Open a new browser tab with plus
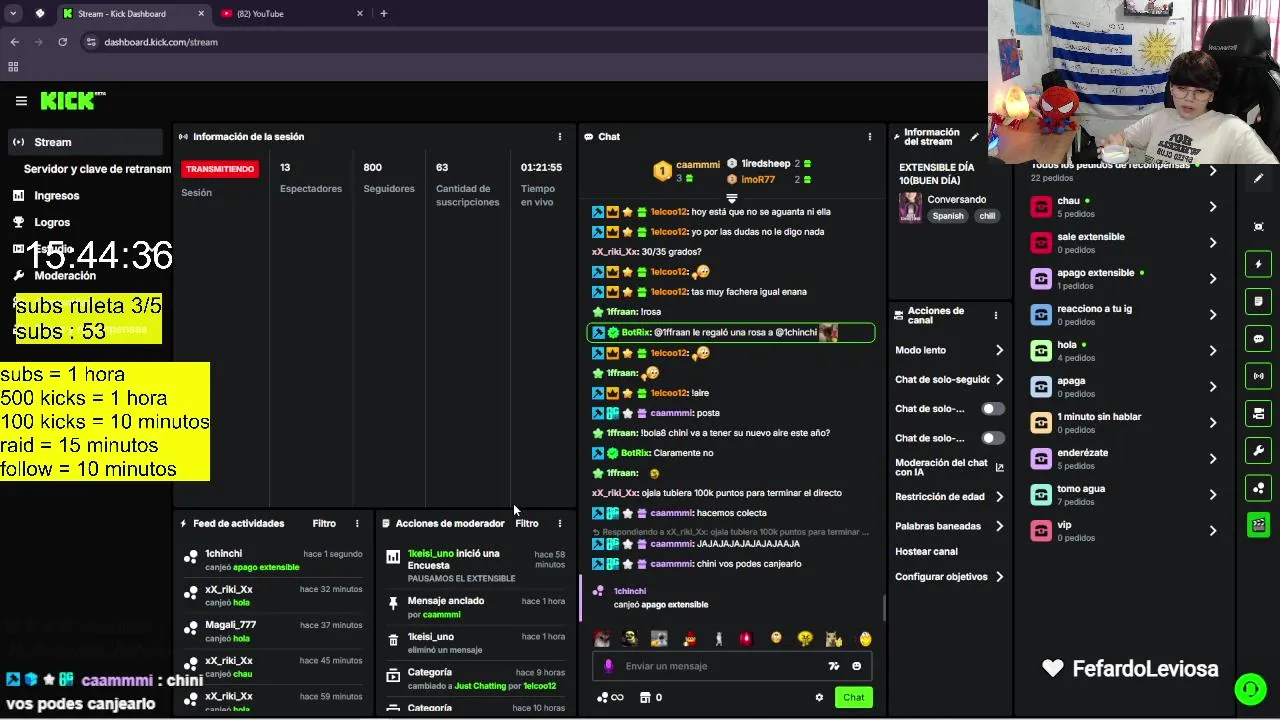 [383, 14]
